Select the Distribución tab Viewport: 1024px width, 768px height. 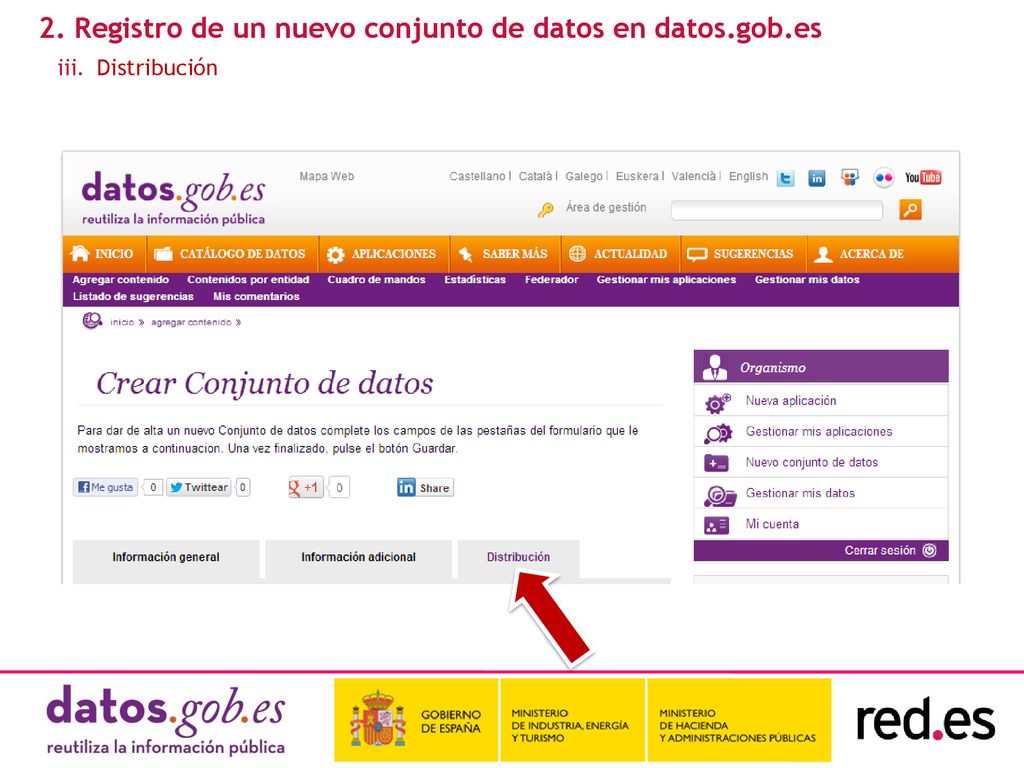[519, 558]
